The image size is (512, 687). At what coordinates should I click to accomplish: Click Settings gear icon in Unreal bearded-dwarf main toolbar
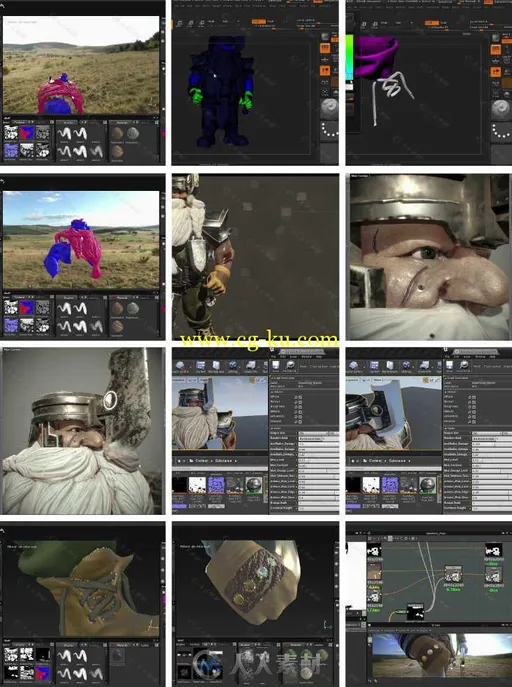click(x=233, y=365)
